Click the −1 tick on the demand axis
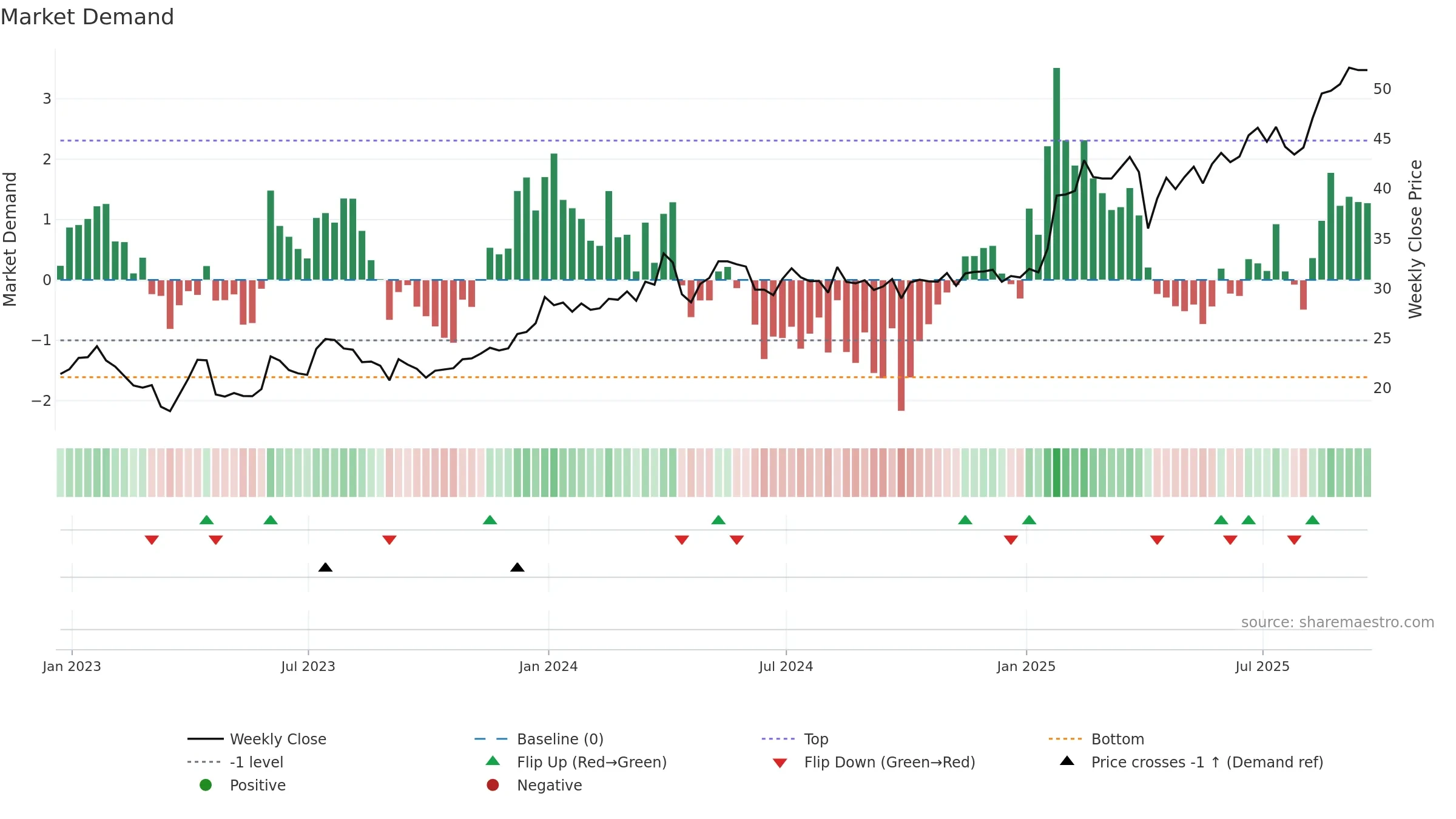The image size is (1456, 819). pyautogui.click(x=41, y=340)
